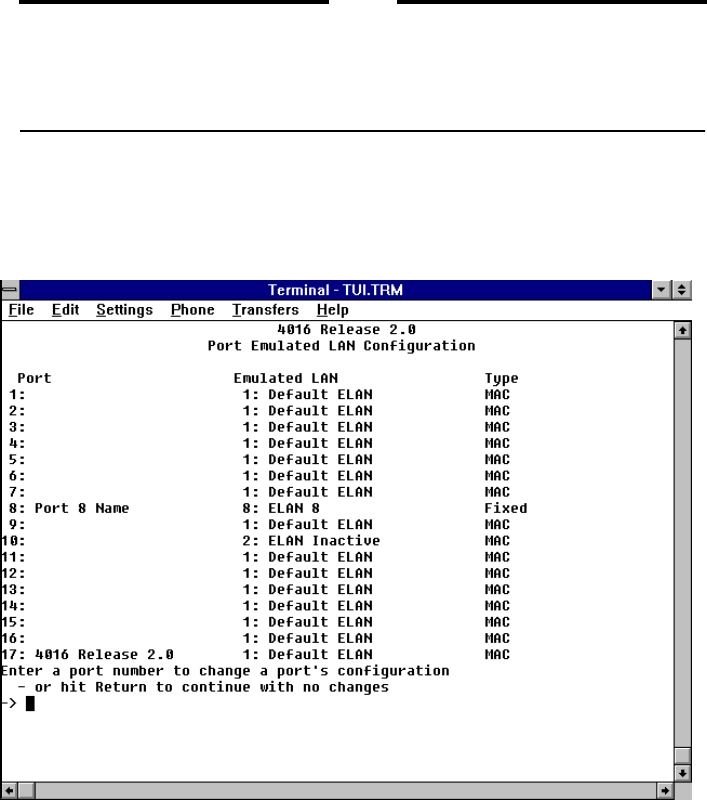Click the vertical scrollbar up arrow

[x=683, y=328]
